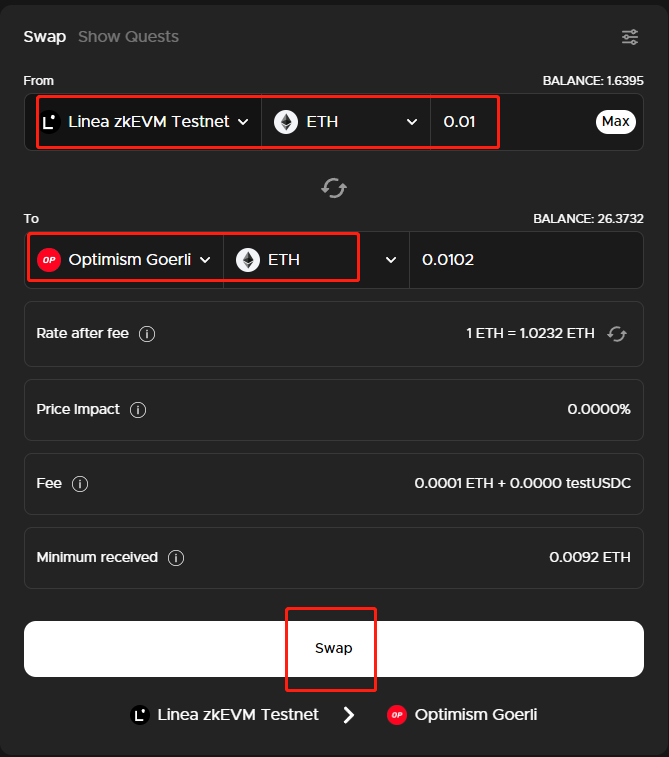Expand the Optimism Goerli network dropdown

pyautogui.click(x=205, y=260)
